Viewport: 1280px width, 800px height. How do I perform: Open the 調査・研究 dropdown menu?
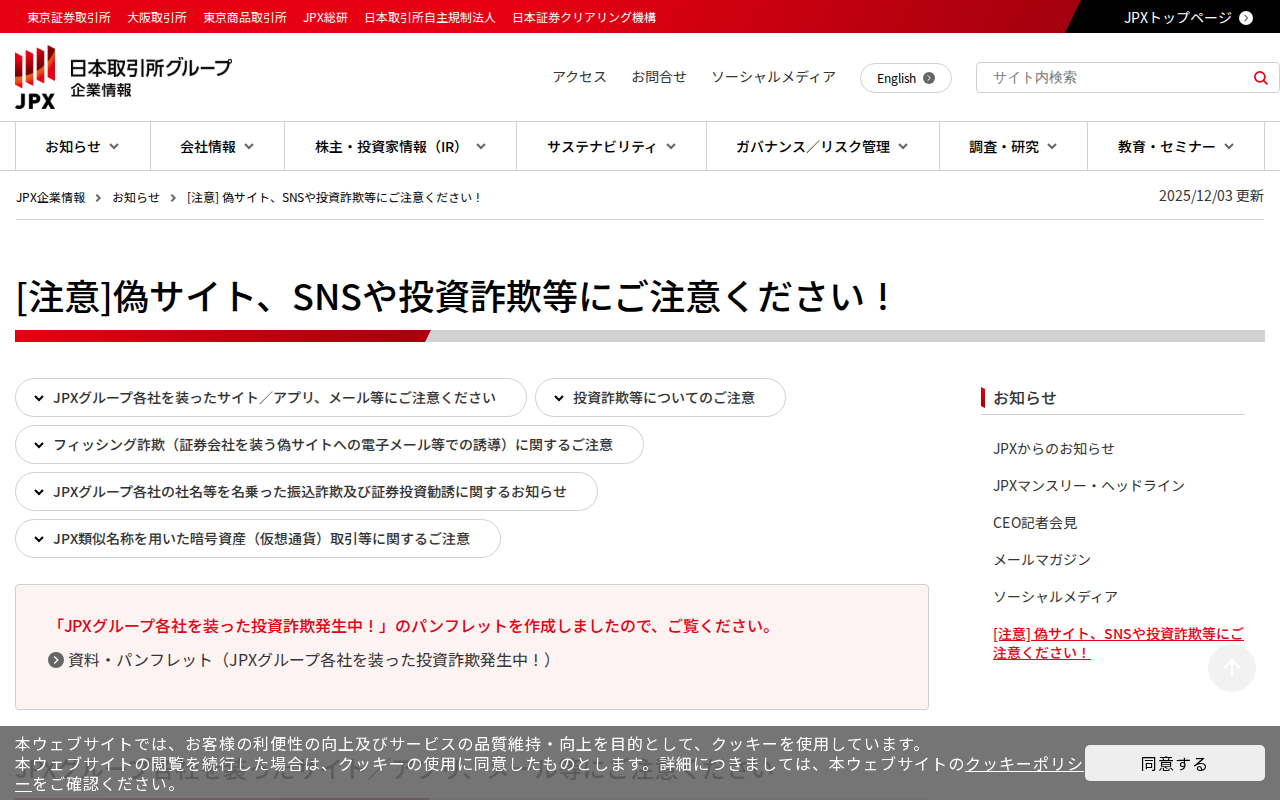[x=1013, y=147]
